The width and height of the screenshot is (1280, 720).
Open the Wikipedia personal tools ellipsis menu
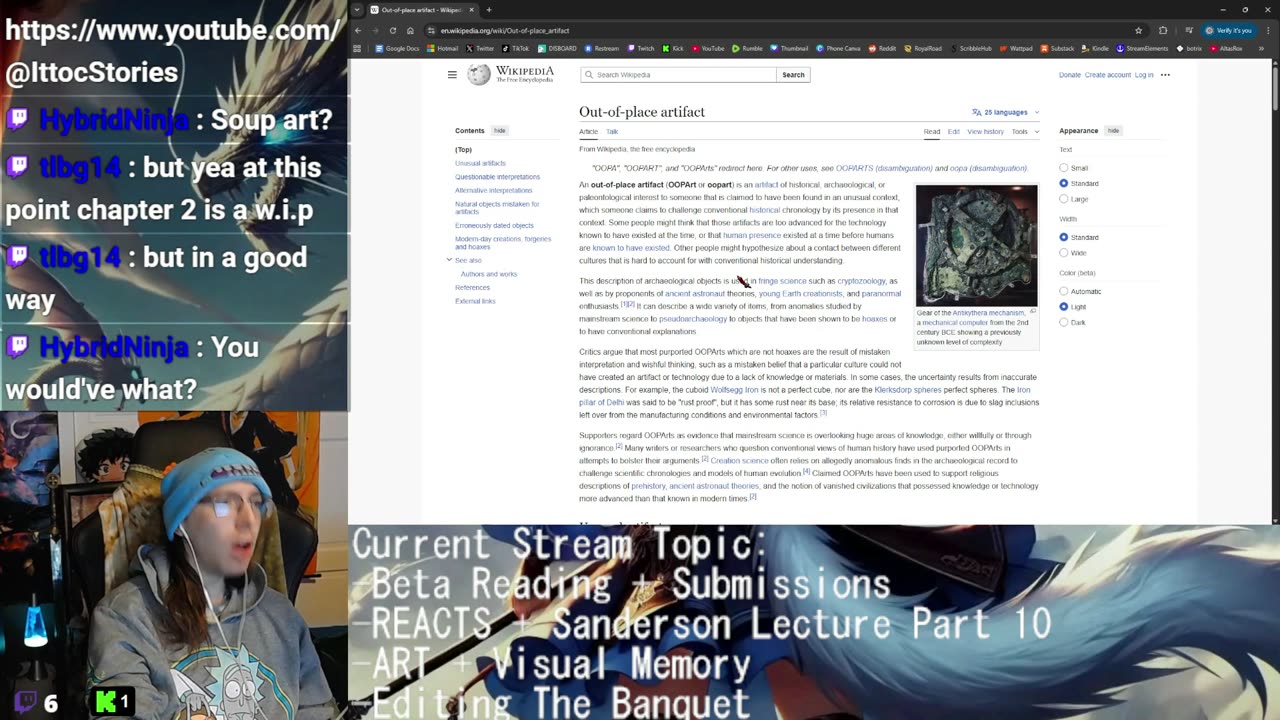[x=1165, y=75]
